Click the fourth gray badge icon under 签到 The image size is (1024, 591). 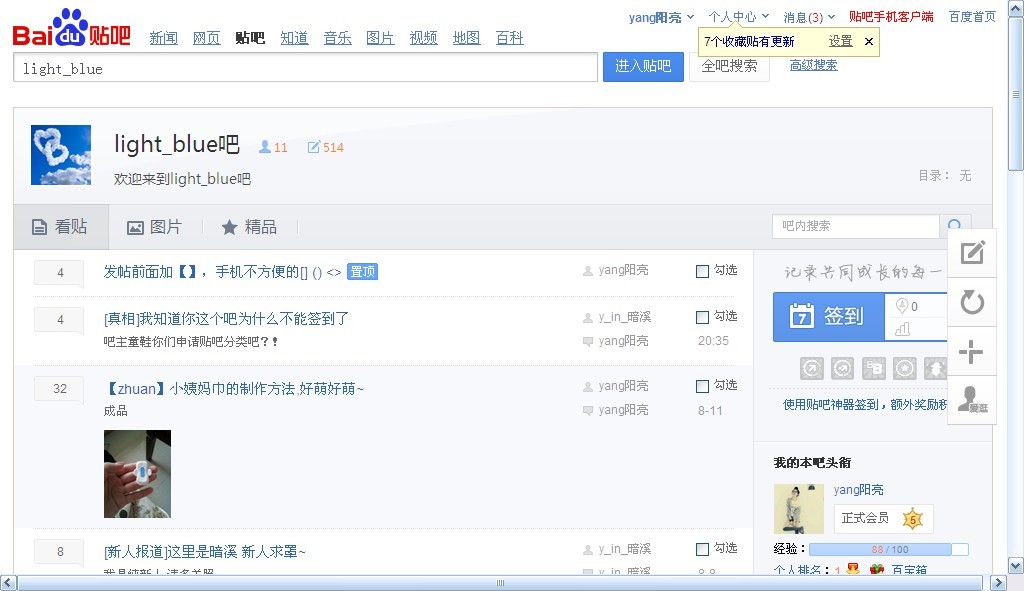tap(904, 368)
